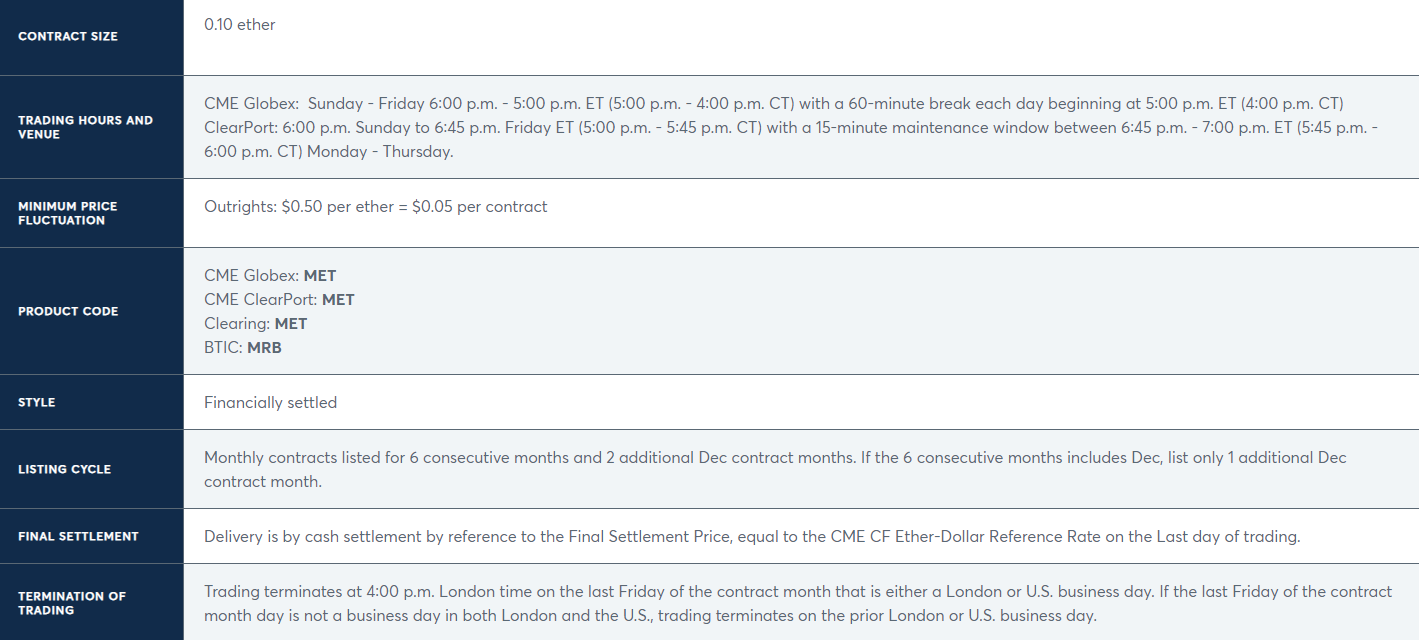Click the Termination of Trading header
1419x640 pixels.
coord(72,603)
